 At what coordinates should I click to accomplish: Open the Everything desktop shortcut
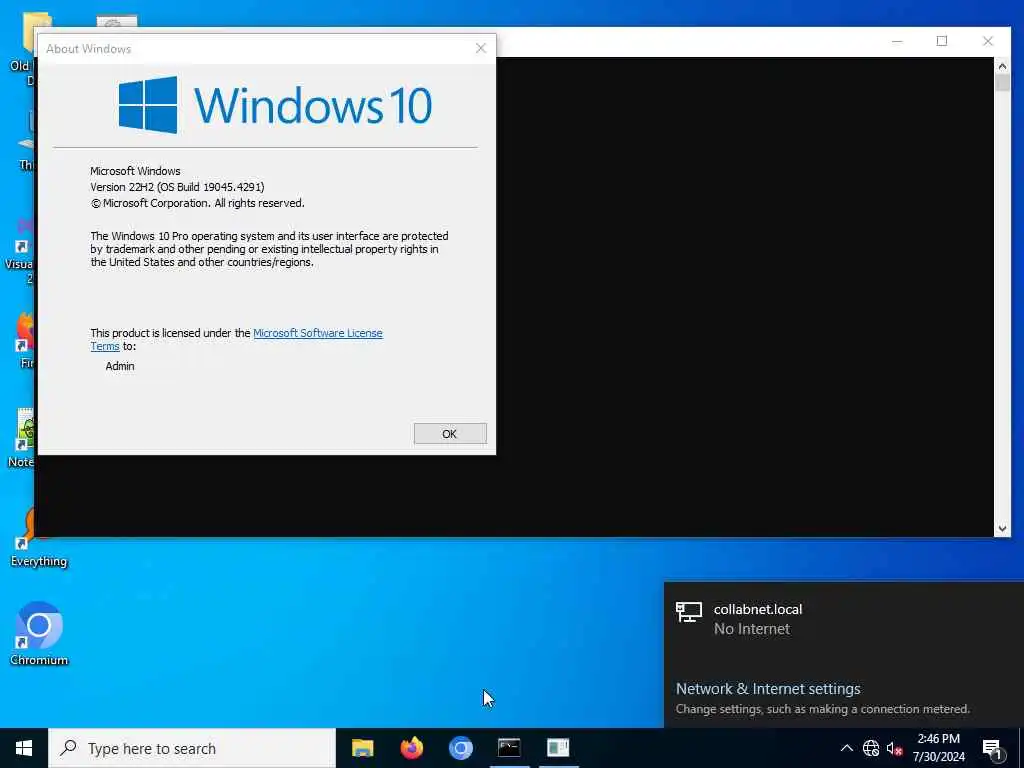pos(39,537)
